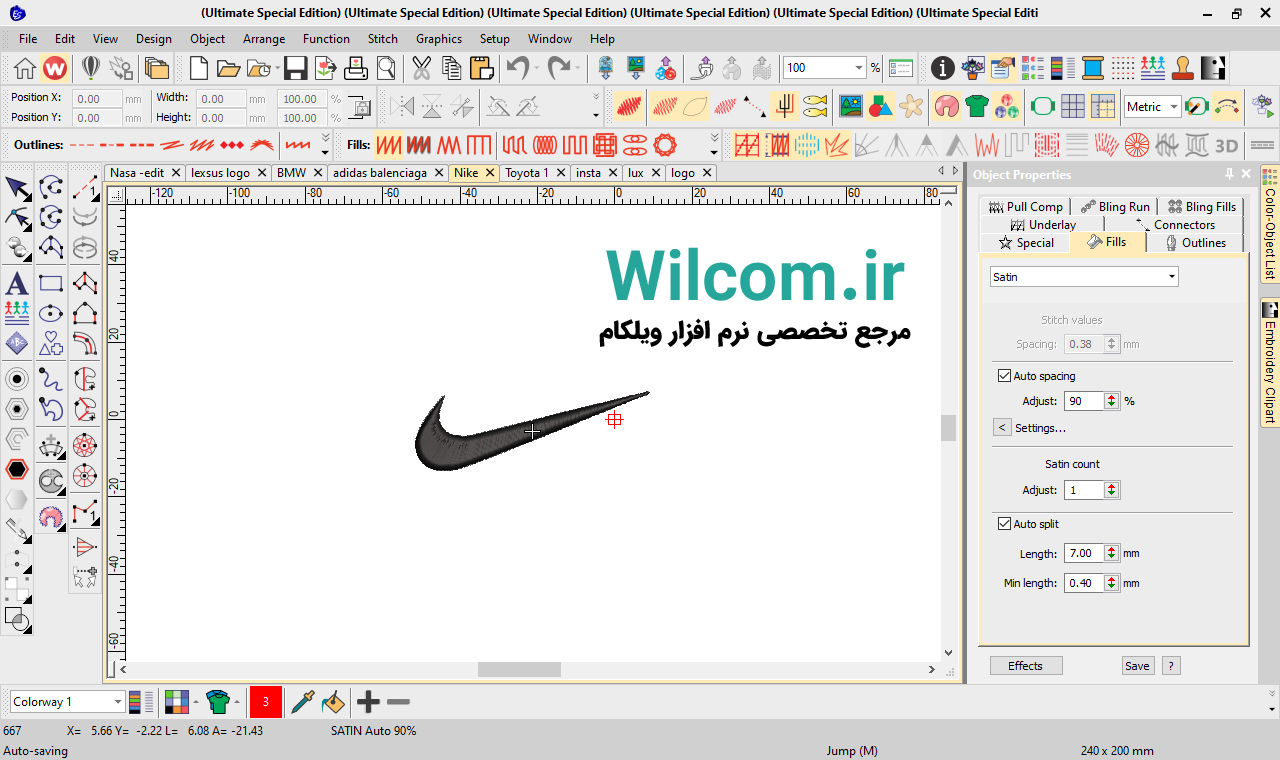Screen dimensions: 1280x760
Task: Open design information icon
Action: coord(942,68)
